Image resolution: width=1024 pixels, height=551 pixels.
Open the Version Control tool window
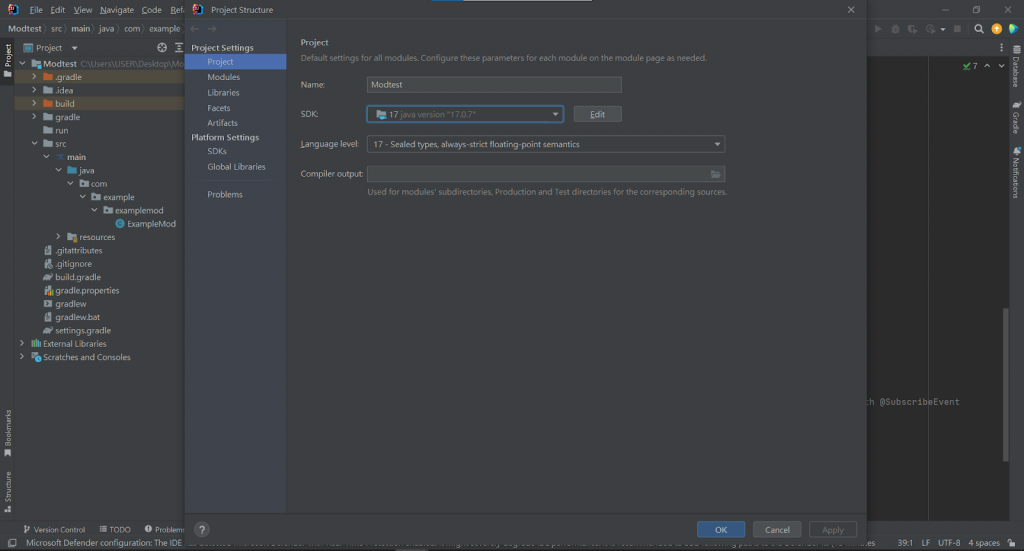(54, 529)
